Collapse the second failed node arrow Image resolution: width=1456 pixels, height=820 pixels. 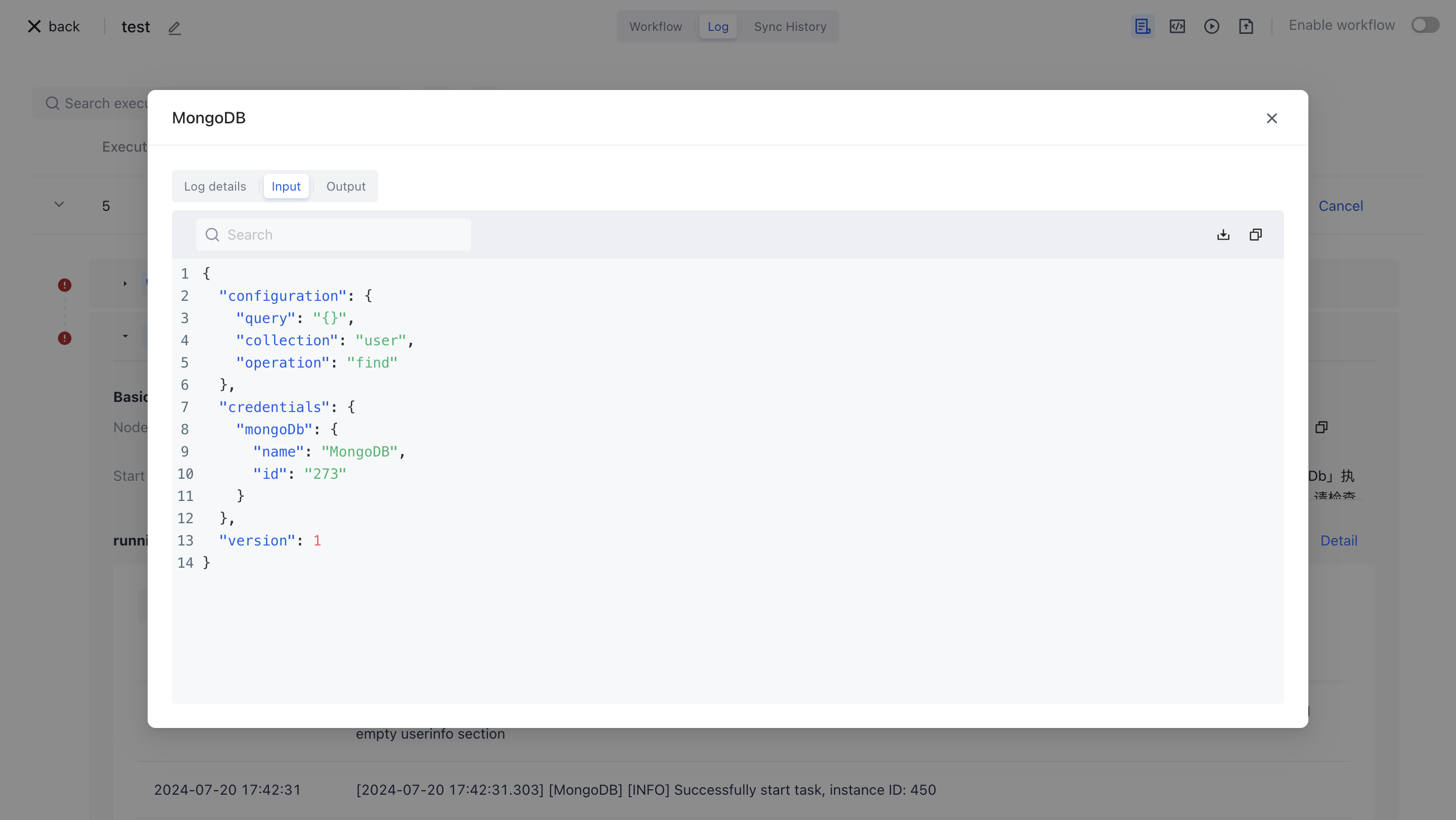pos(125,337)
